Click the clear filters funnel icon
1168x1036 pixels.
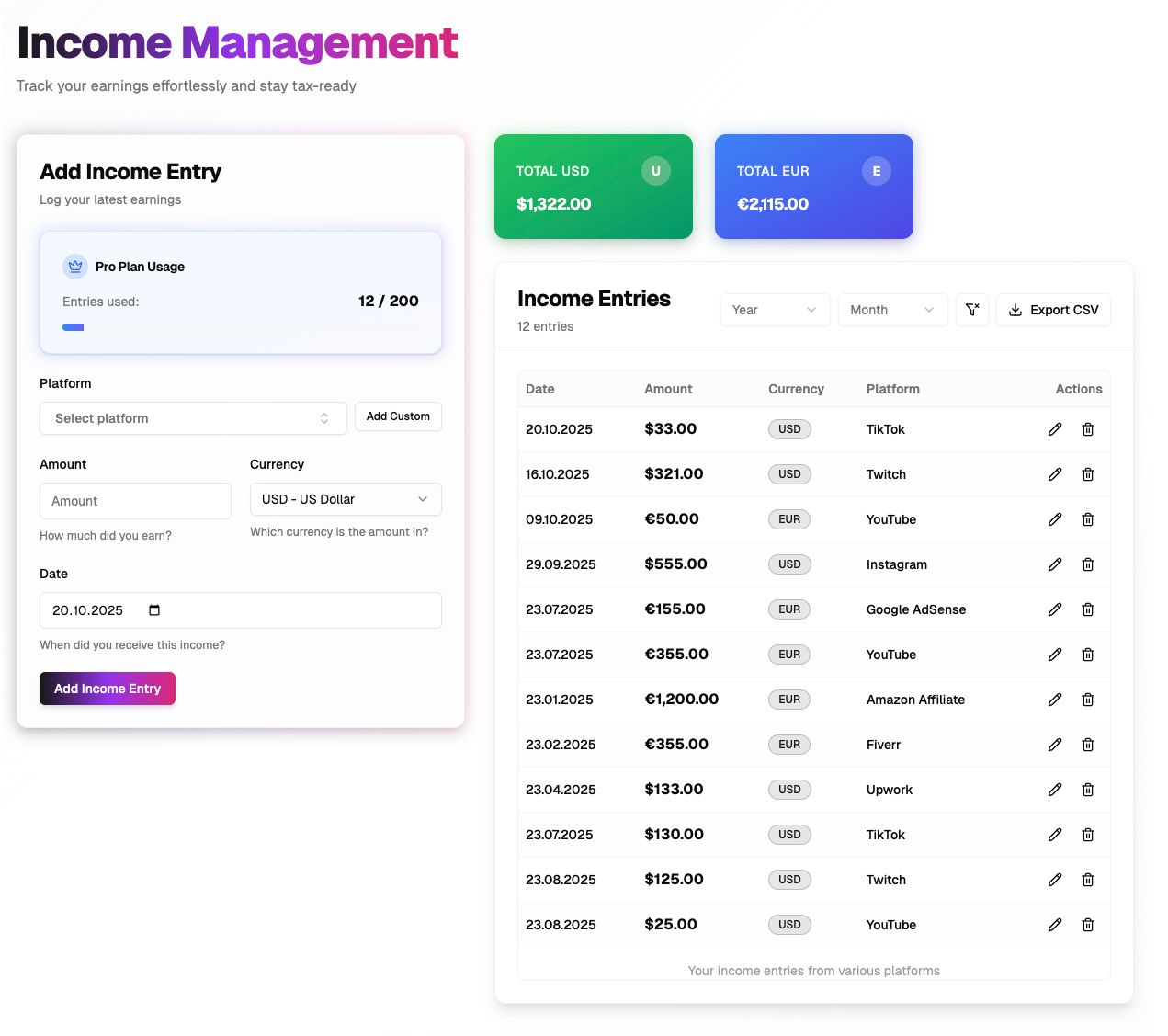pyautogui.click(x=971, y=310)
